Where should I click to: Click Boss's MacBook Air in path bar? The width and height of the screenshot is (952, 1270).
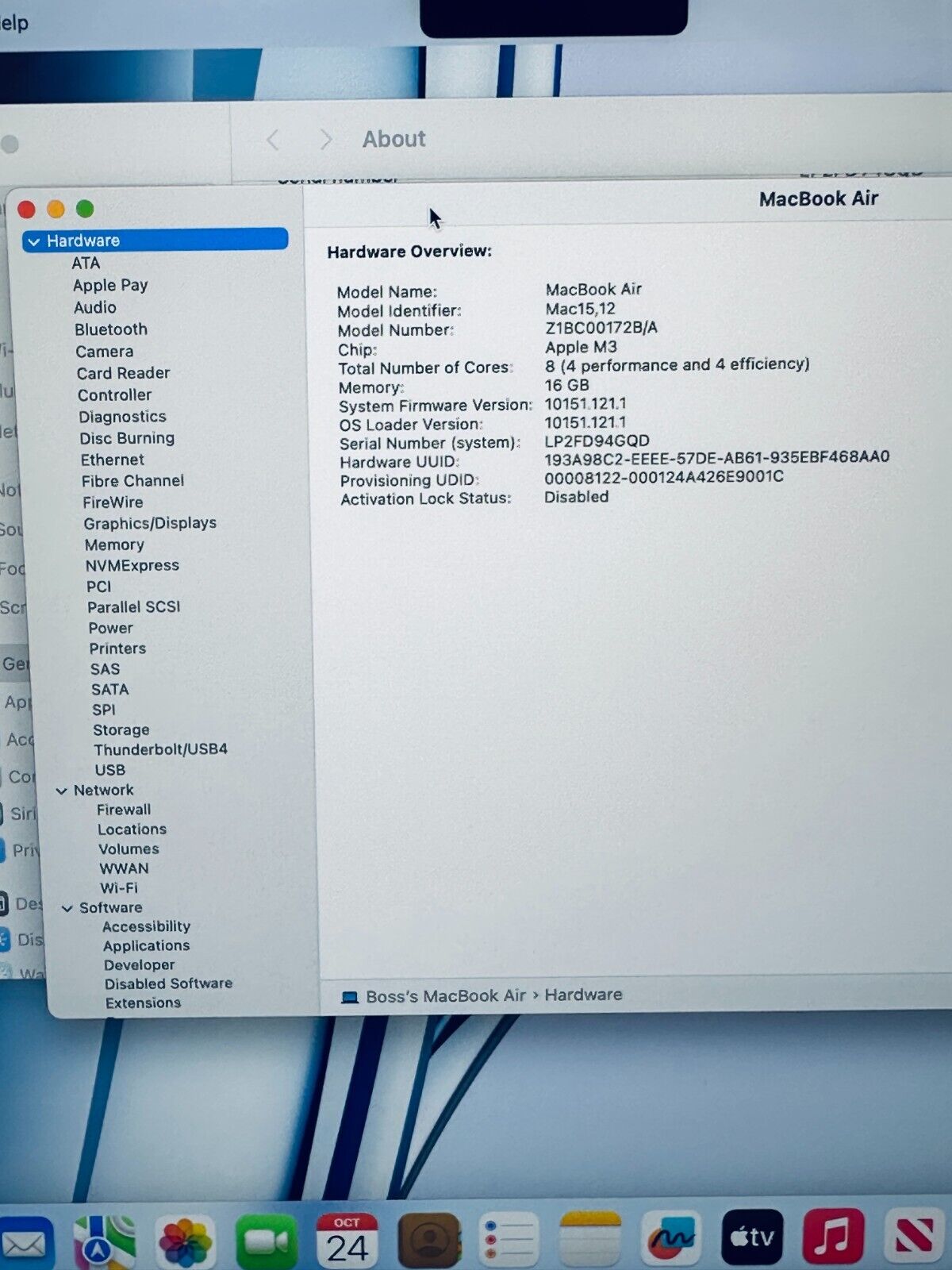point(446,996)
